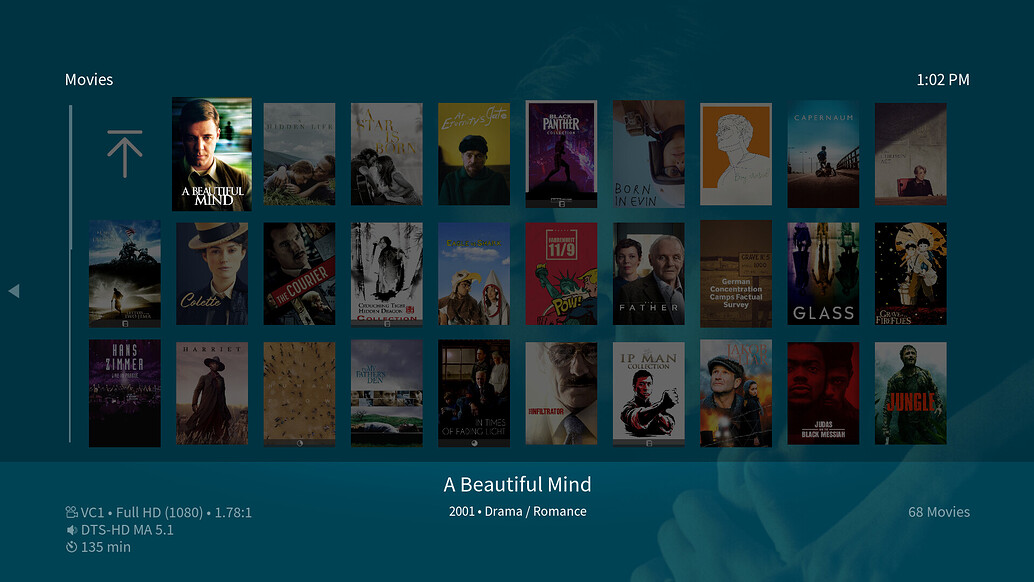
Task: Choose the Born in Evin poster
Action: click(x=648, y=154)
